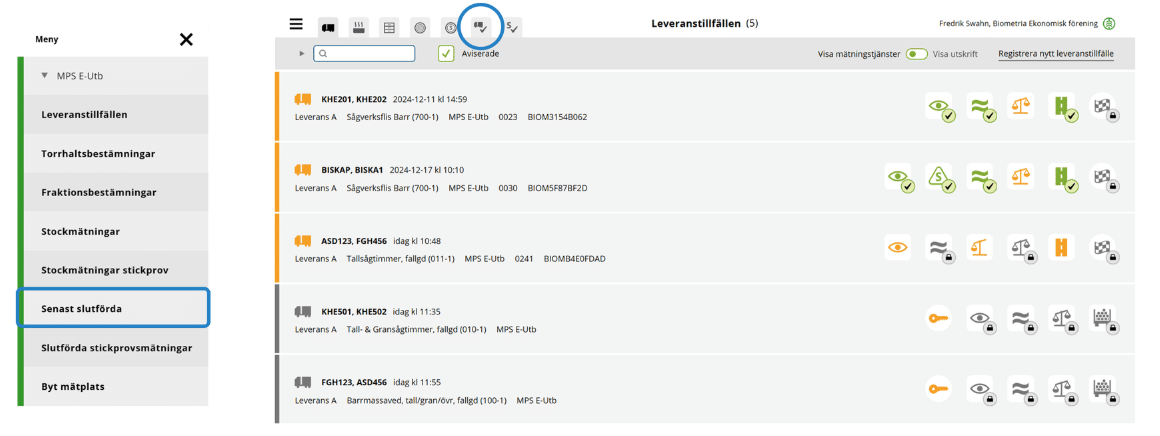Click the green road icon for BISKAP
The image size is (1160, 436).
click(1062, 178)
